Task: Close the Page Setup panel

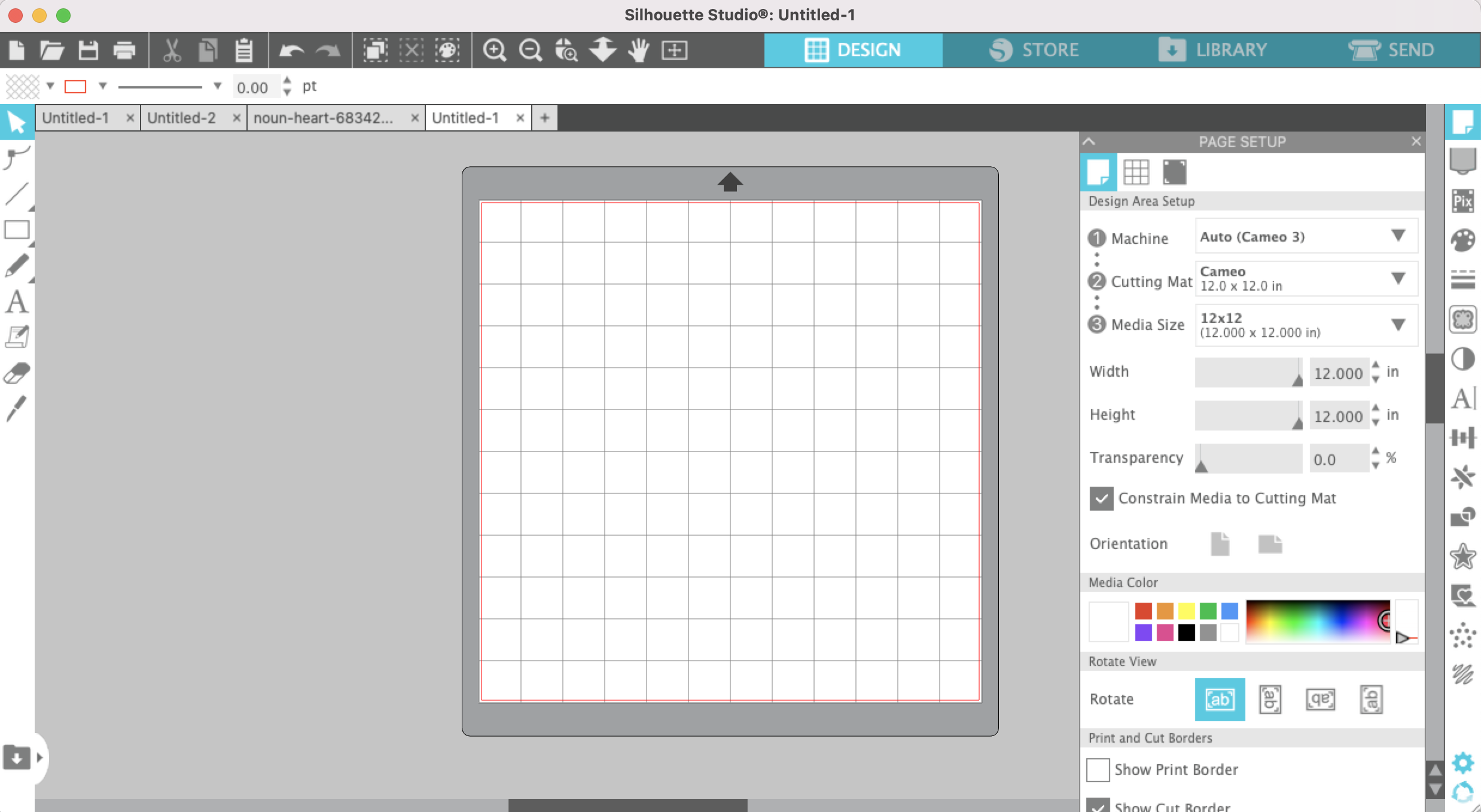Action: click(1416, 141)
